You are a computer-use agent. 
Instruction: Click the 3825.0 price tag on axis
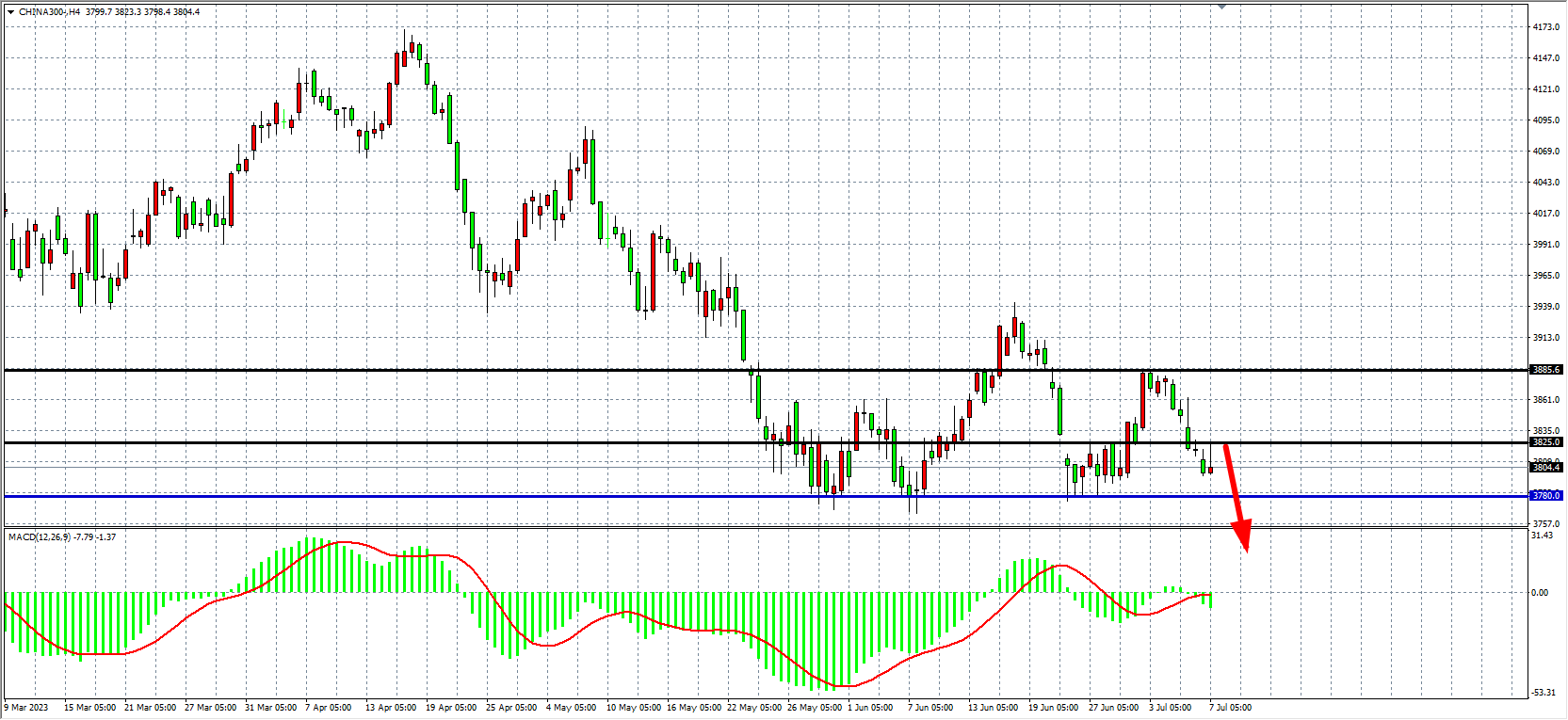tap(1545, 441)
